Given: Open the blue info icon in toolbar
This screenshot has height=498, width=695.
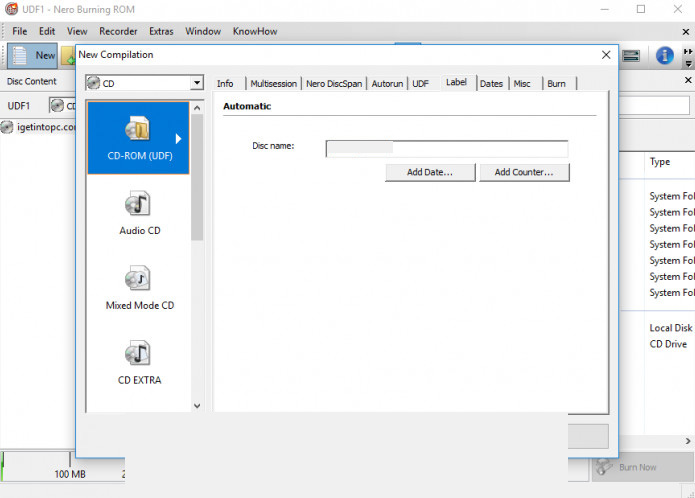Looking at the screenshot, I should (x=664, y=55).
